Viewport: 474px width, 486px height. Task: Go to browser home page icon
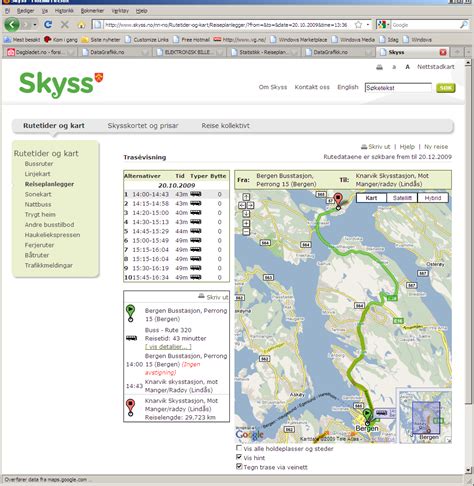[x=81, y=25]
